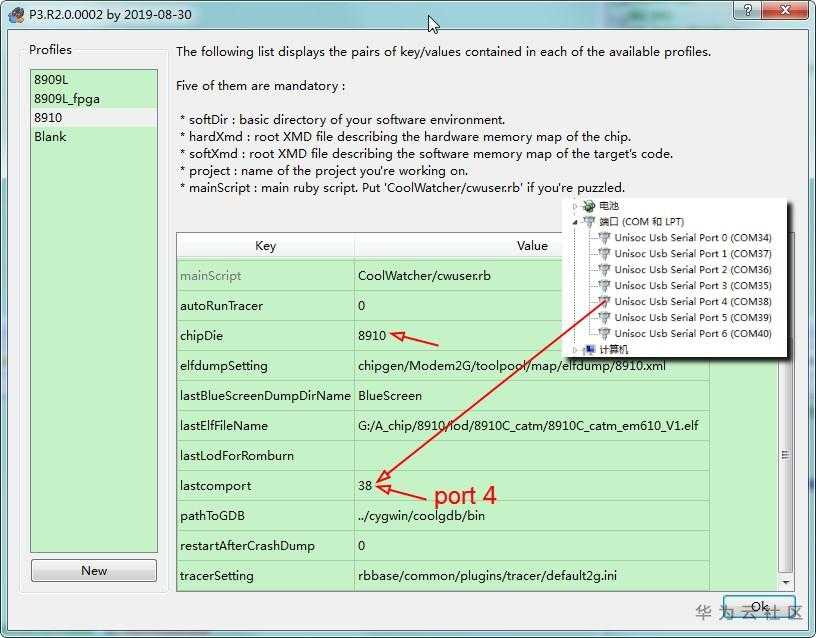Select Unisoc Usb Serial Port 0 (COM34)
This screenshot has width=816, height=638.
[693, 238]
